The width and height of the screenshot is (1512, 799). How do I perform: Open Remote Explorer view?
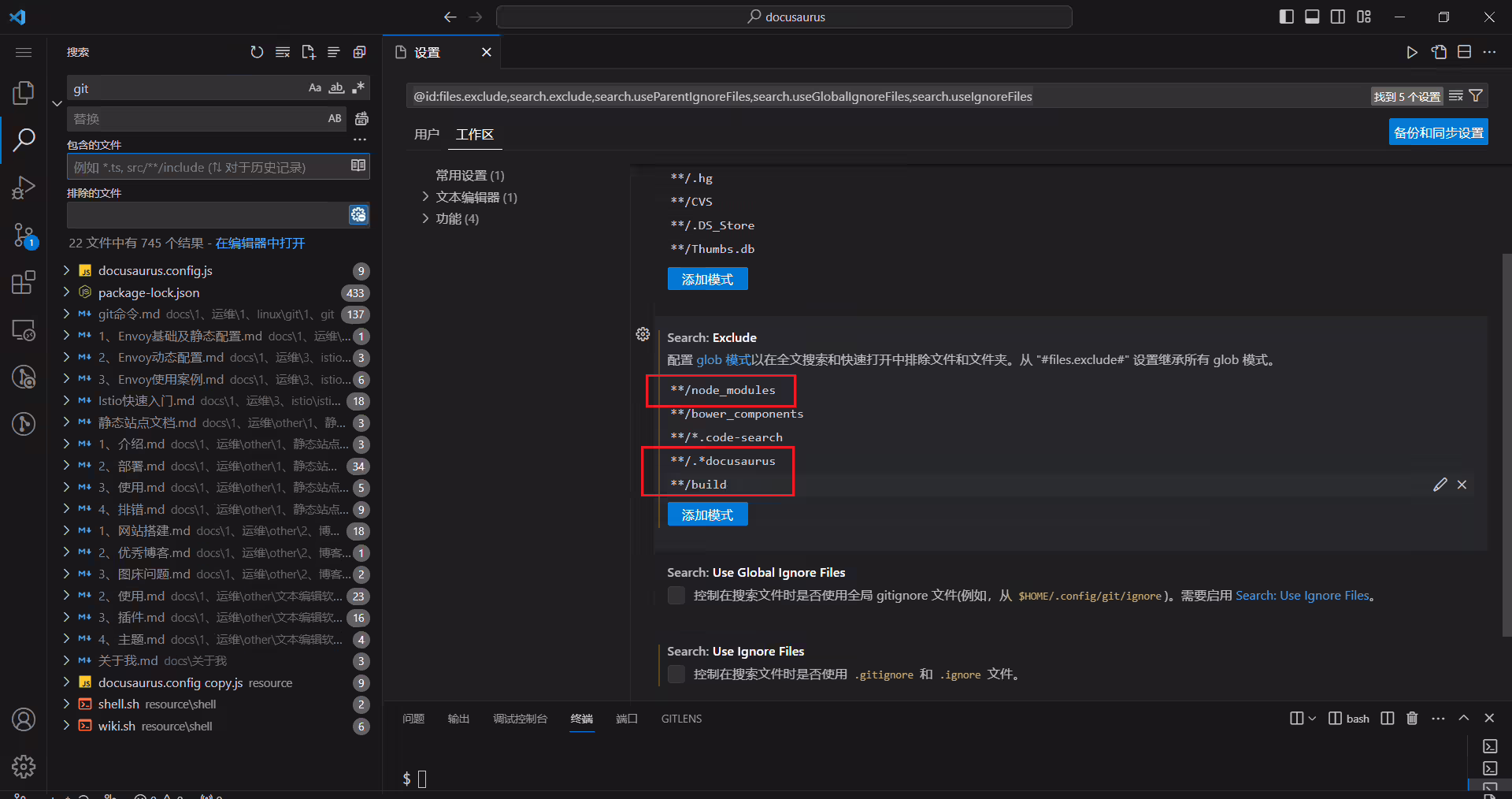pos(24,330)
